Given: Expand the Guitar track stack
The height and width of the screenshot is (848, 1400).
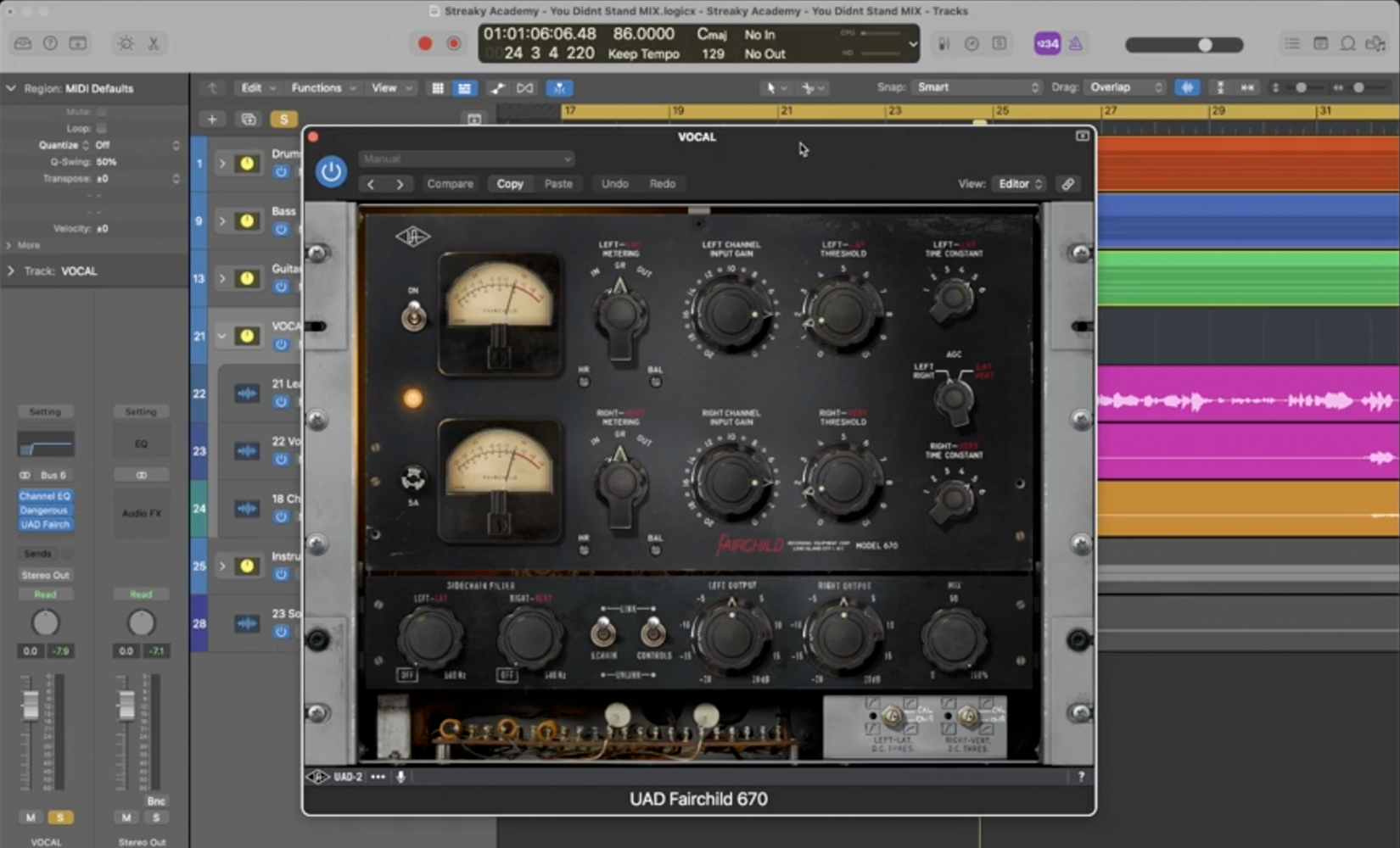Looking at the screenshot, I should [222, 279].
